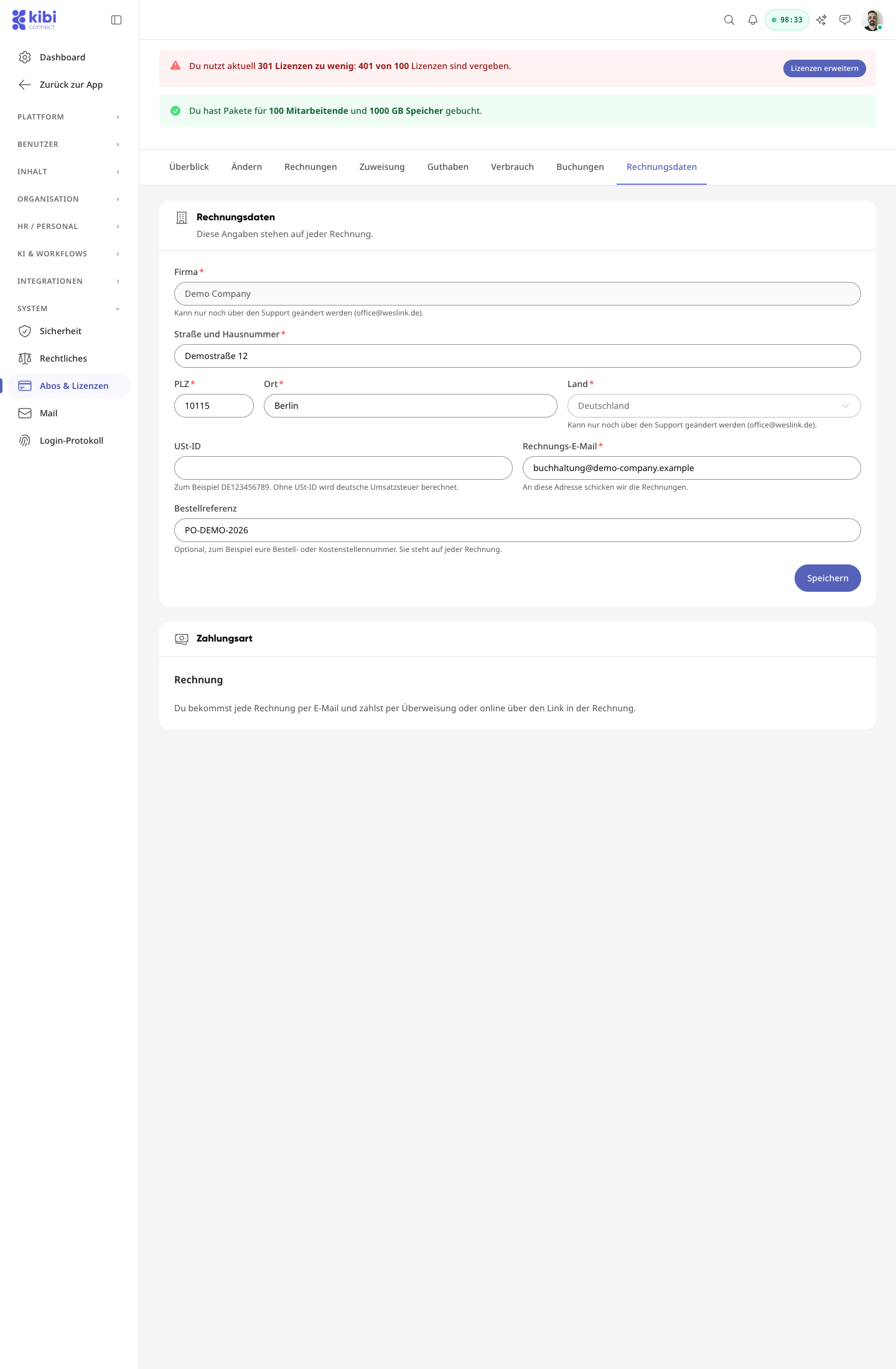Open the Guthaben tab
896x1369 pixels.
click(x=448, y=167)
